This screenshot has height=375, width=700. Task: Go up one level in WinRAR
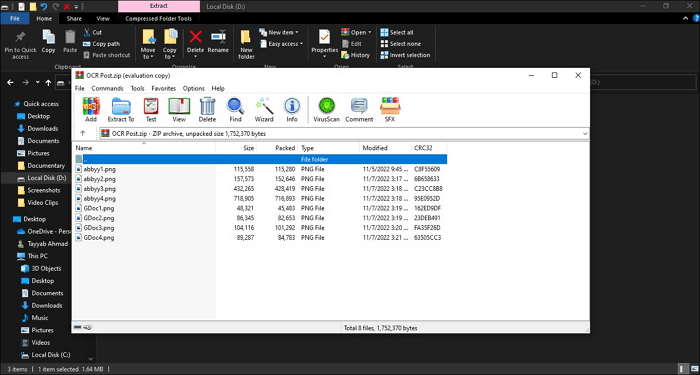coord(83,133)
